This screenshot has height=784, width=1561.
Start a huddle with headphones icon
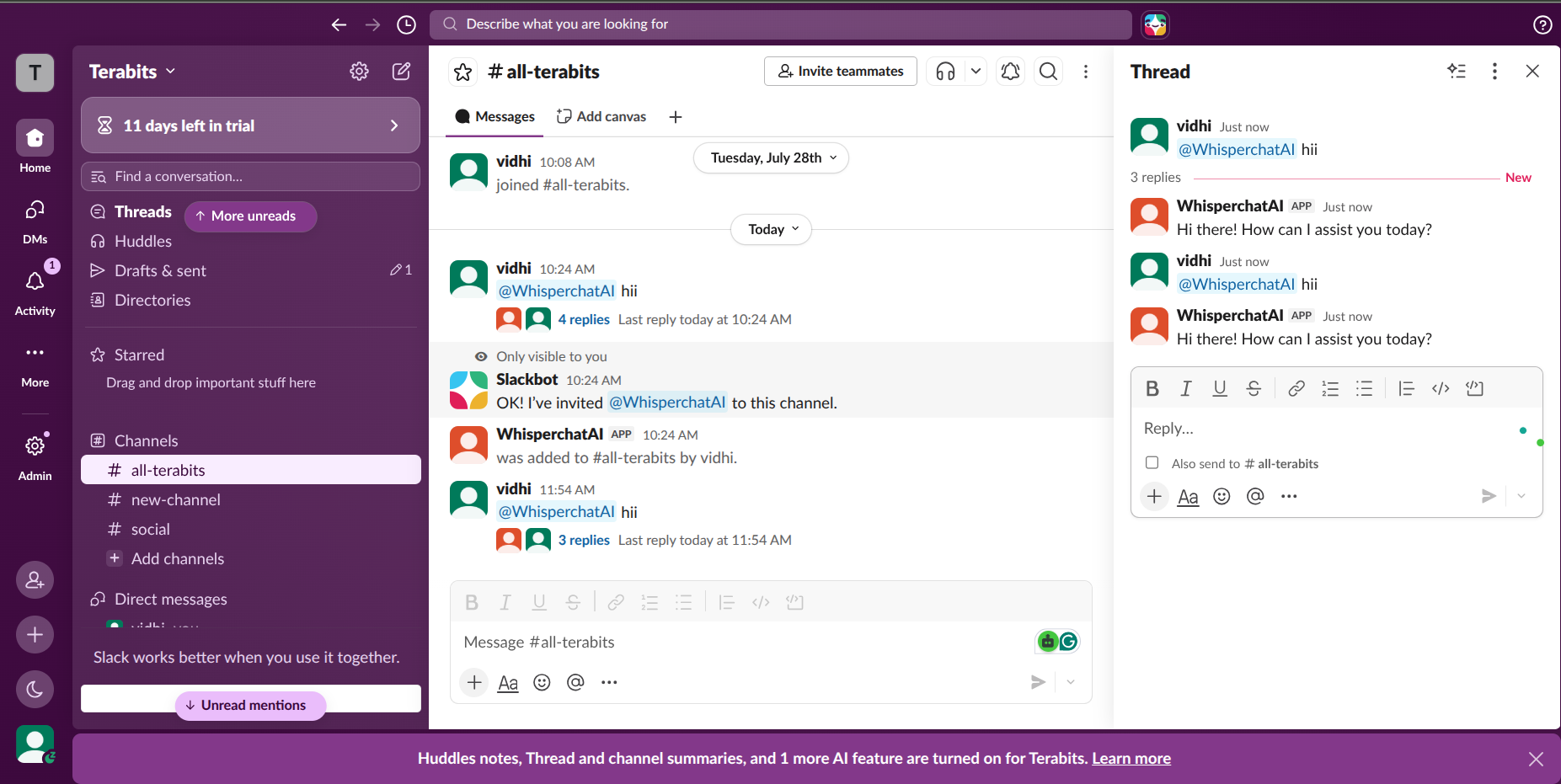[x=945, y=72]
